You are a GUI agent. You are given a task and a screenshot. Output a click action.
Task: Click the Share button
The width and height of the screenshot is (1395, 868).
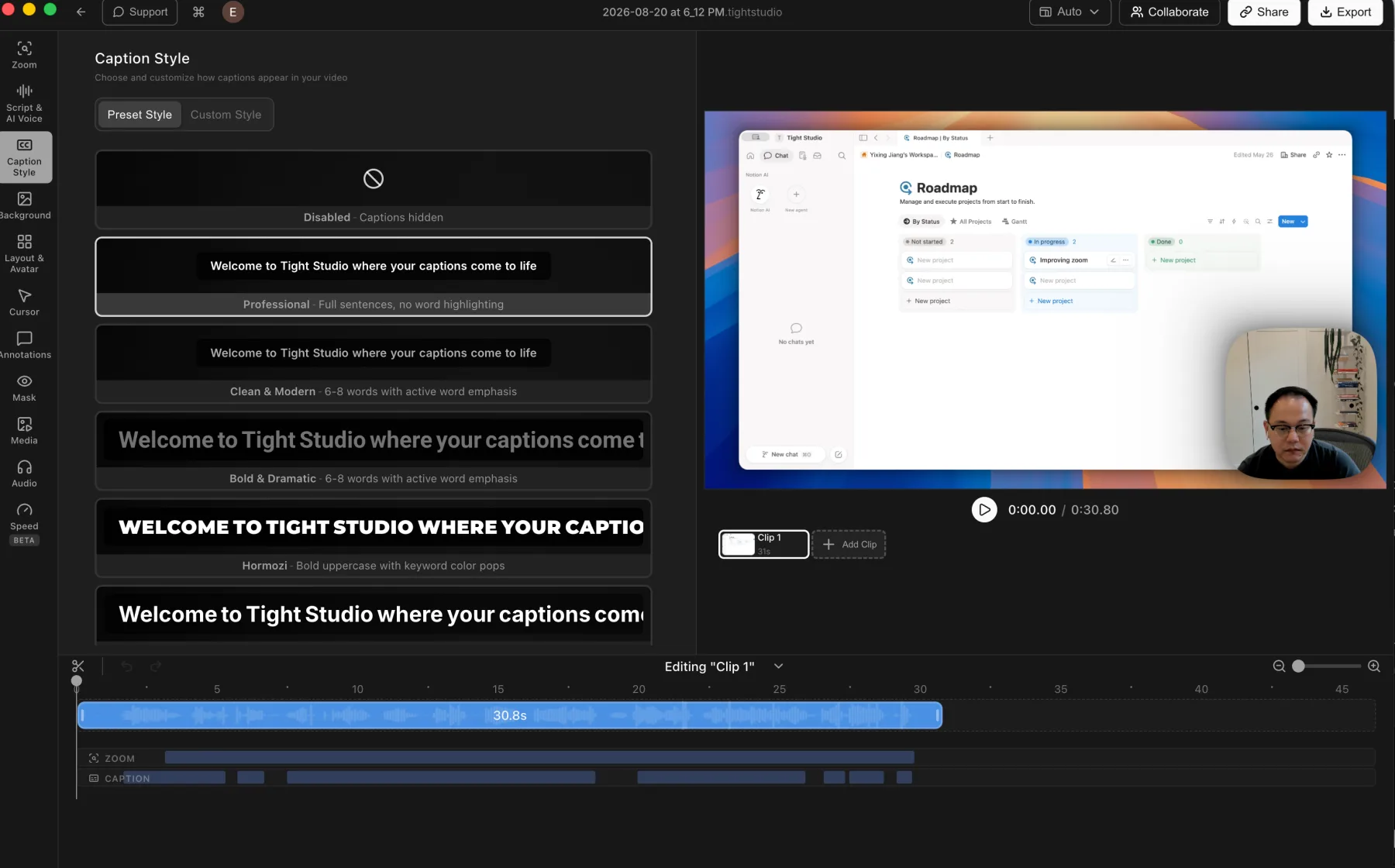click(1264, 12)
